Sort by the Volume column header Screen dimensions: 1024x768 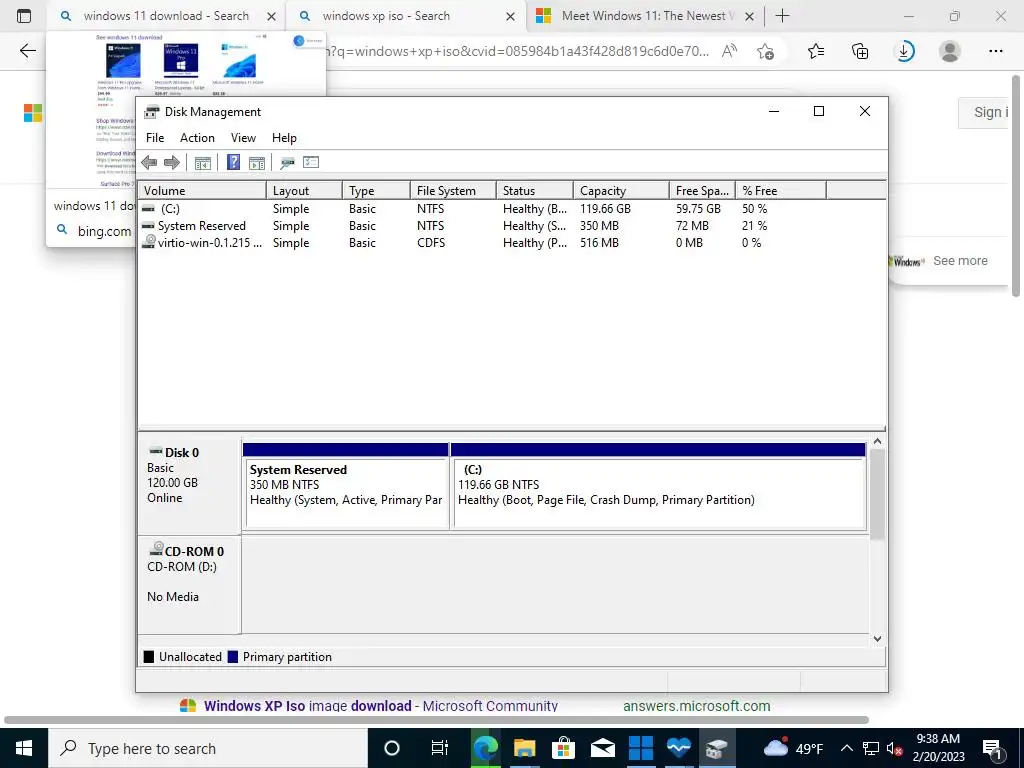(202, 191)
